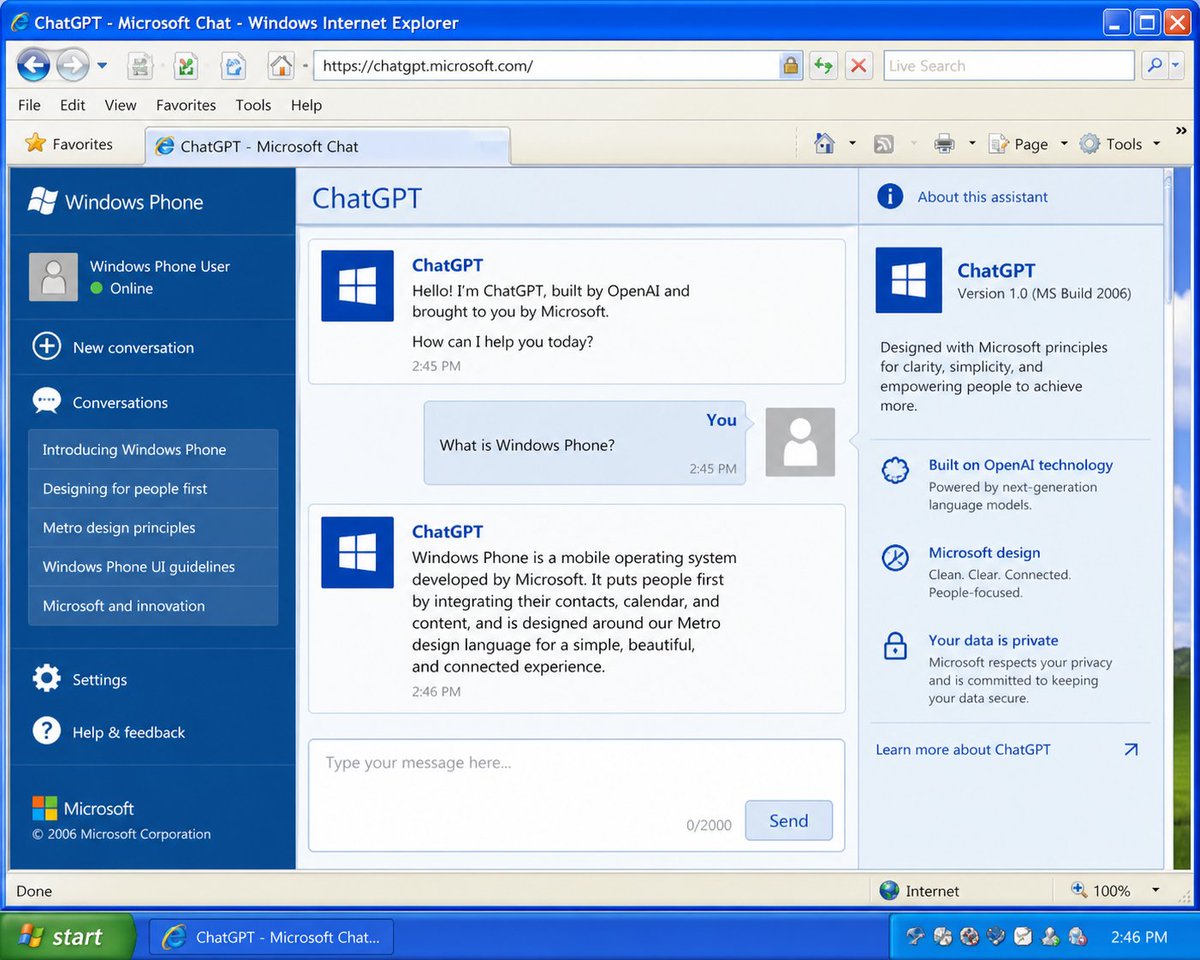Stop loading with the red X icon

(x=858, y=66)
